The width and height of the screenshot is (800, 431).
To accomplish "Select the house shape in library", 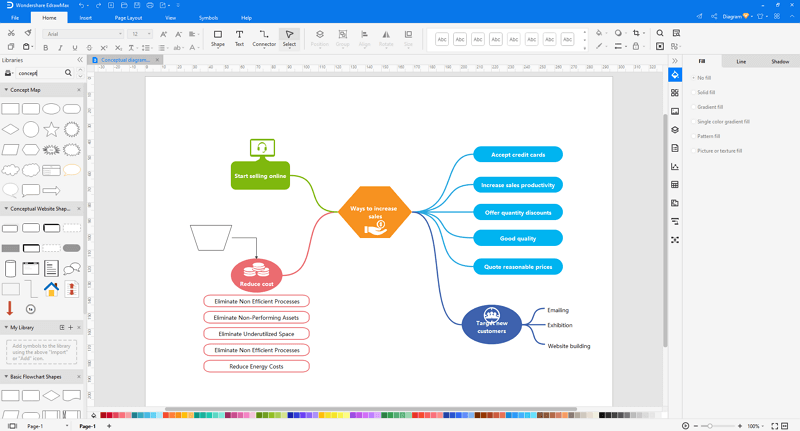I will click(51, 289).
